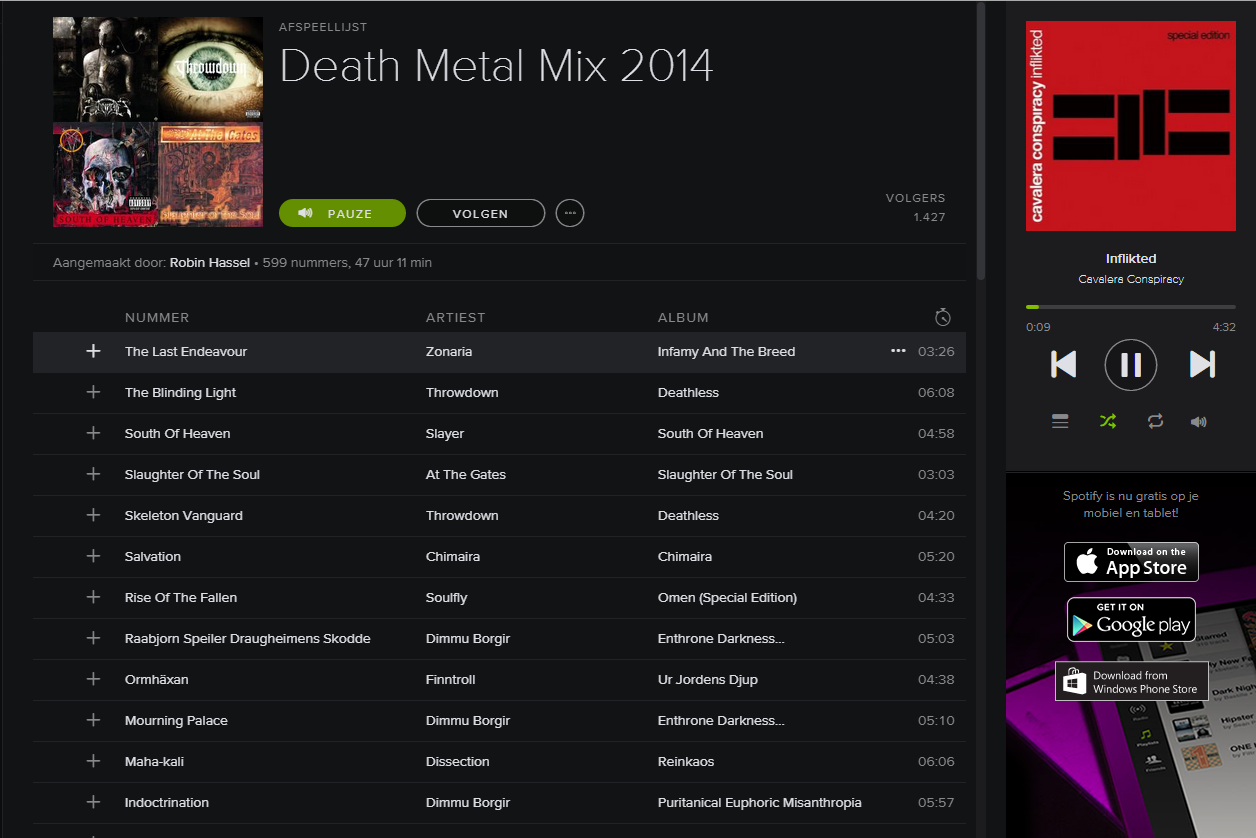Skip to previous track
Viewport: 1256px width, 838px height.
pyautogui.click(x=1064, y=364)
